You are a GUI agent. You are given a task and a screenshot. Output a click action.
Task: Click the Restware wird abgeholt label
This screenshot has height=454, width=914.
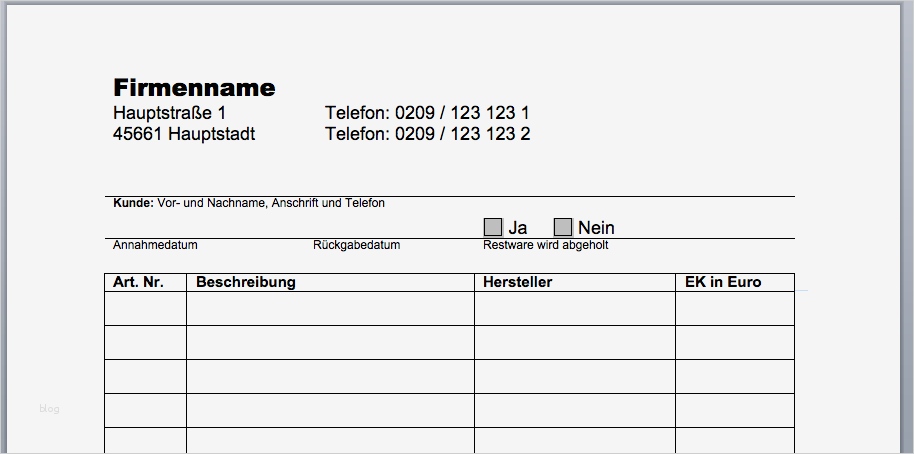(545, 245)
